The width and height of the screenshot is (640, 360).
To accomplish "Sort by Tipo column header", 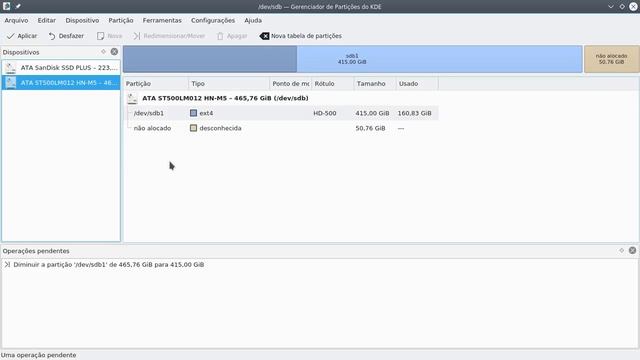I will pyautogui.click(x=229, y=84).
